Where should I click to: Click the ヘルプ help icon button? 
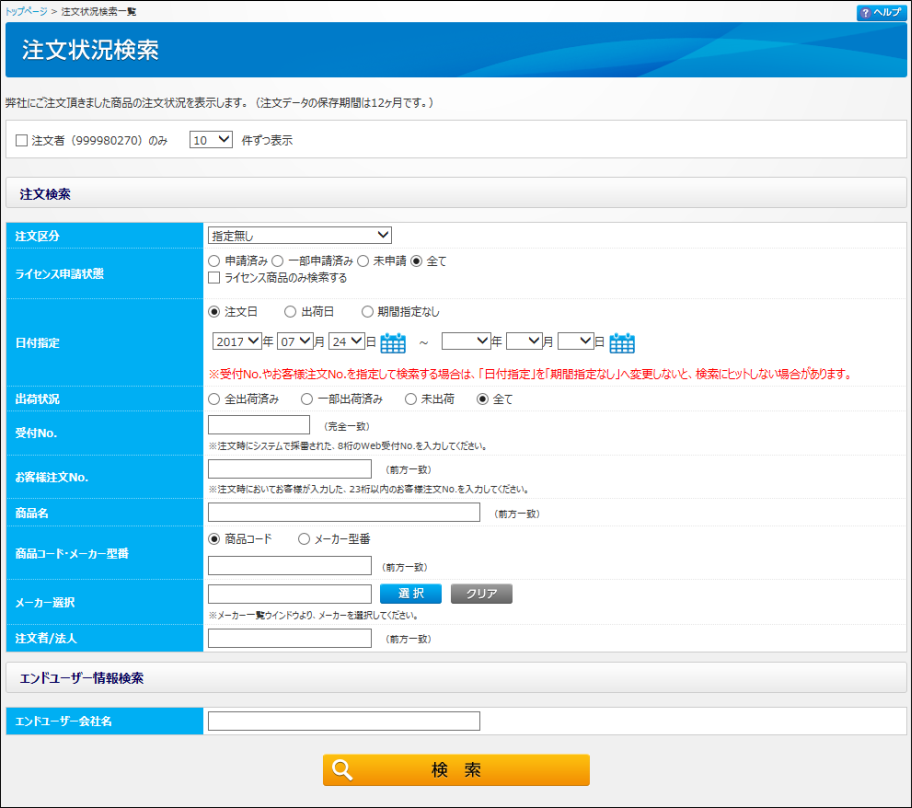pos(880,12)
